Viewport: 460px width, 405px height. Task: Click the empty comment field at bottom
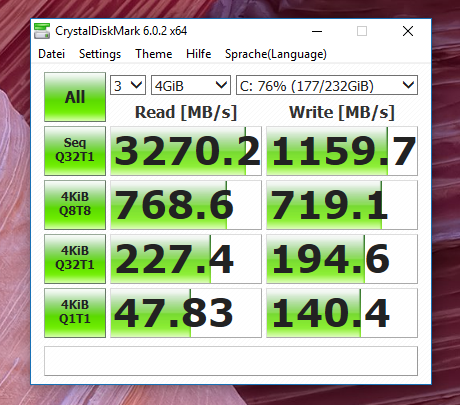pyautogui.click(x=231, y=361)
